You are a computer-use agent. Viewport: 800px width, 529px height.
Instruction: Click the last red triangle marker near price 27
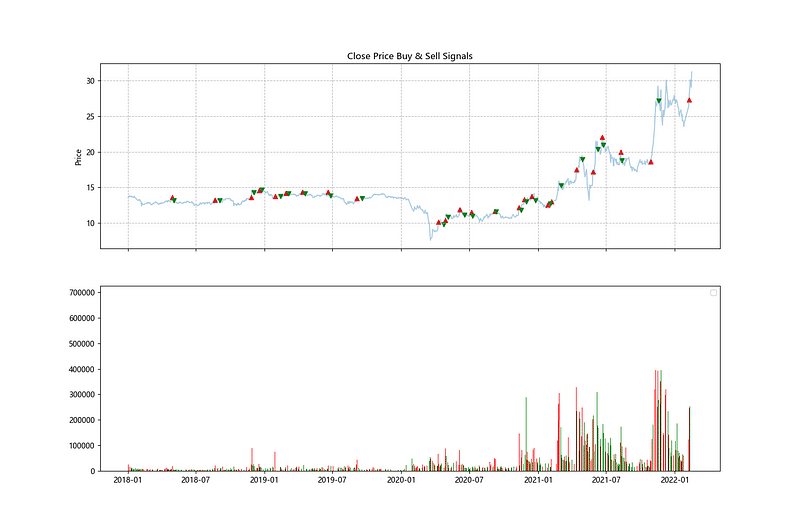click(x=690, y=100)
